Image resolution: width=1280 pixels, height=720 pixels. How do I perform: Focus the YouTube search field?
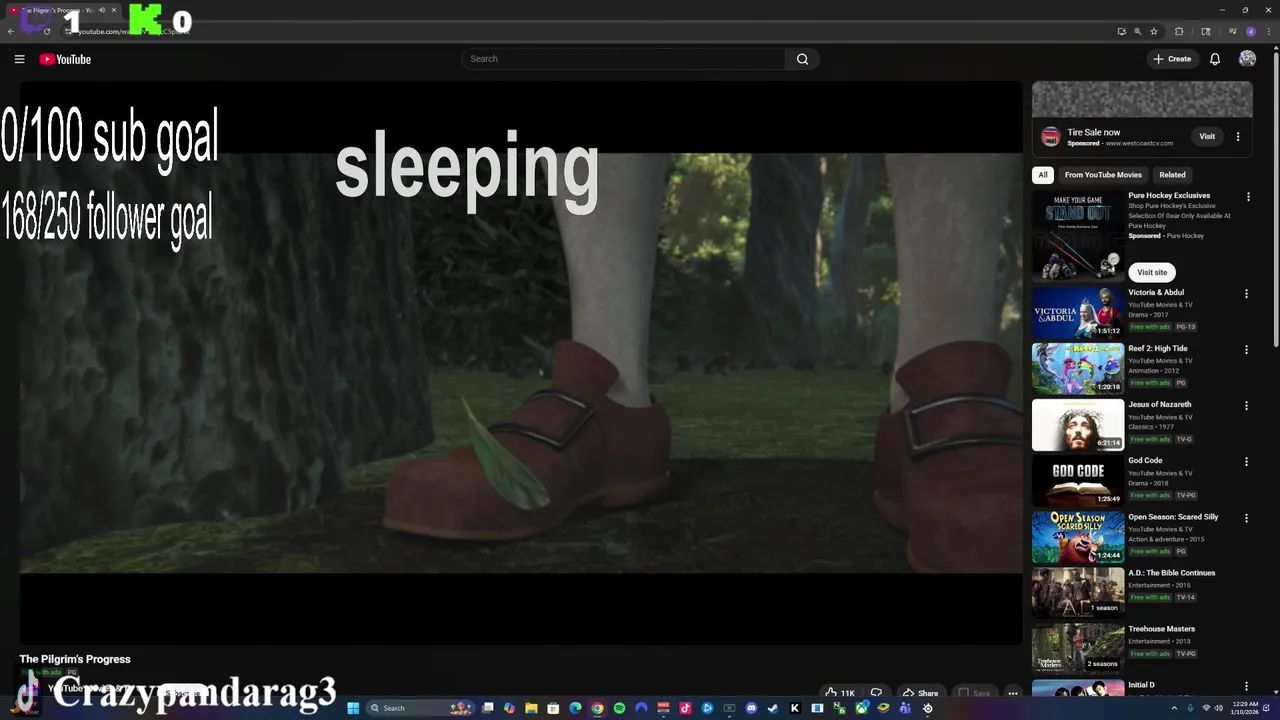625,59
